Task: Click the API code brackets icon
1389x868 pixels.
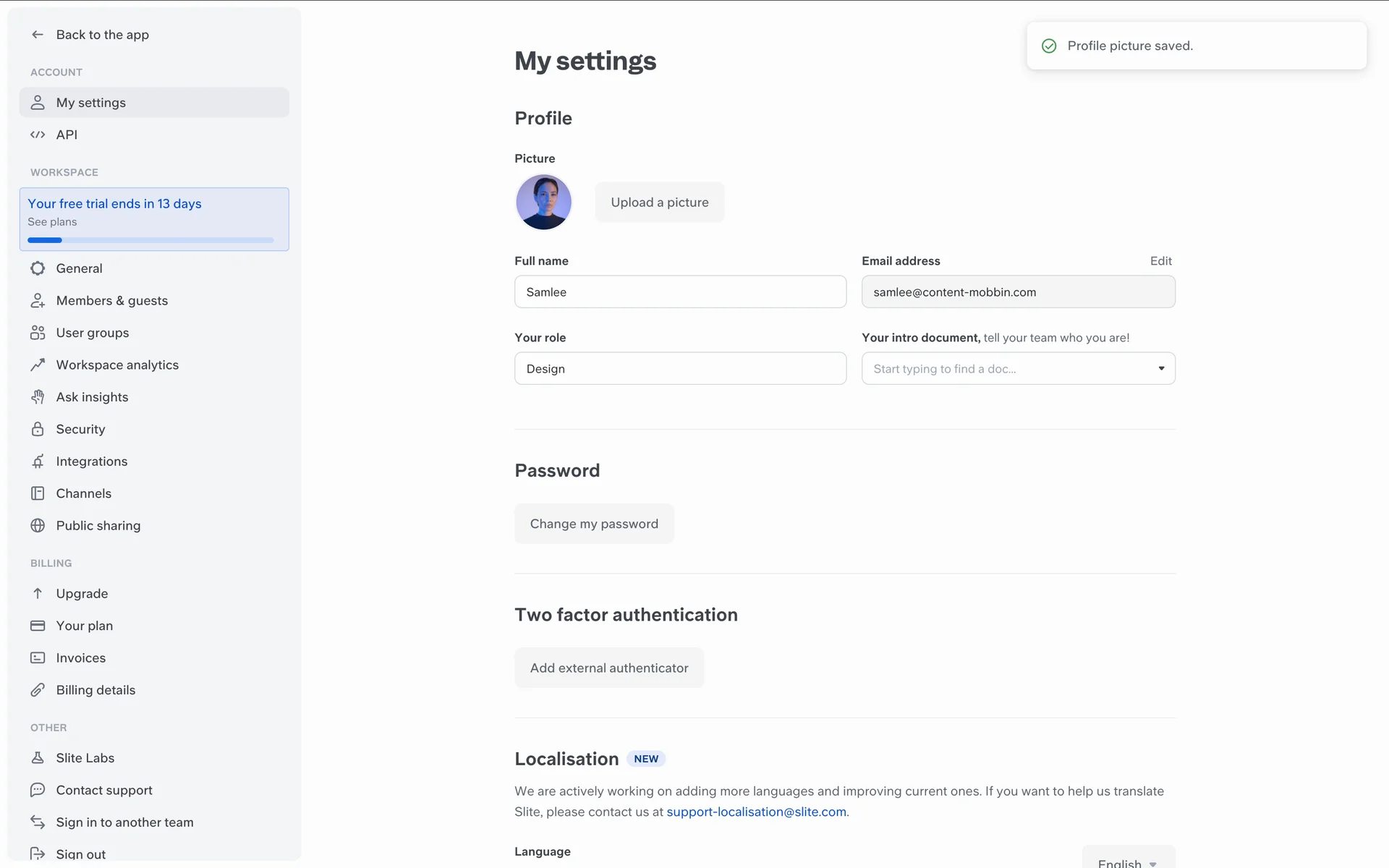Action: [38, 135]
